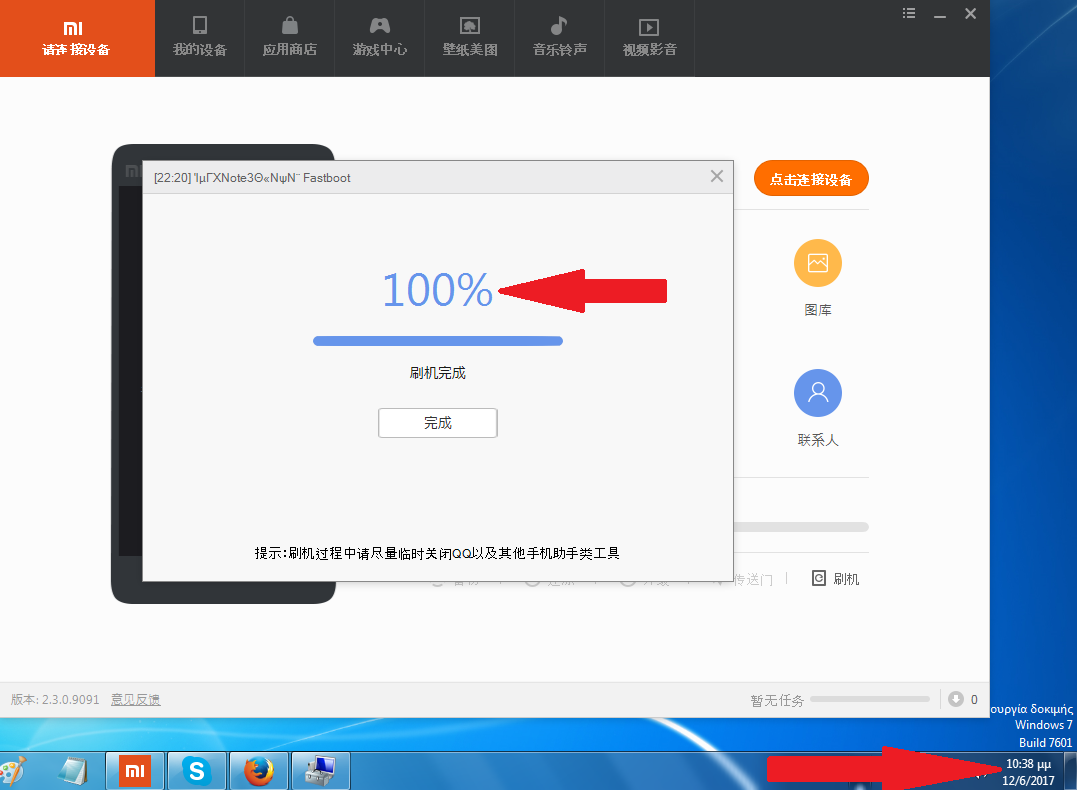The image size is (1077, 790).
Task: Minimize the Mi assistant window
Action: (x=940, y=14)
